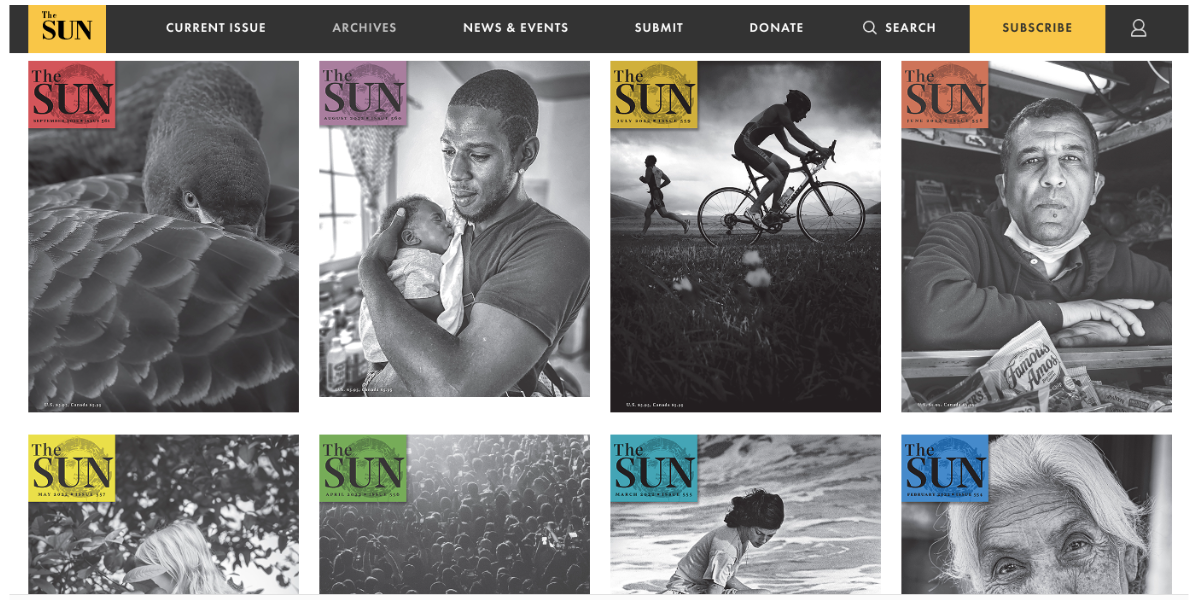
Task: Click the yellow Subscribe button
Action: click(1037, 28)
